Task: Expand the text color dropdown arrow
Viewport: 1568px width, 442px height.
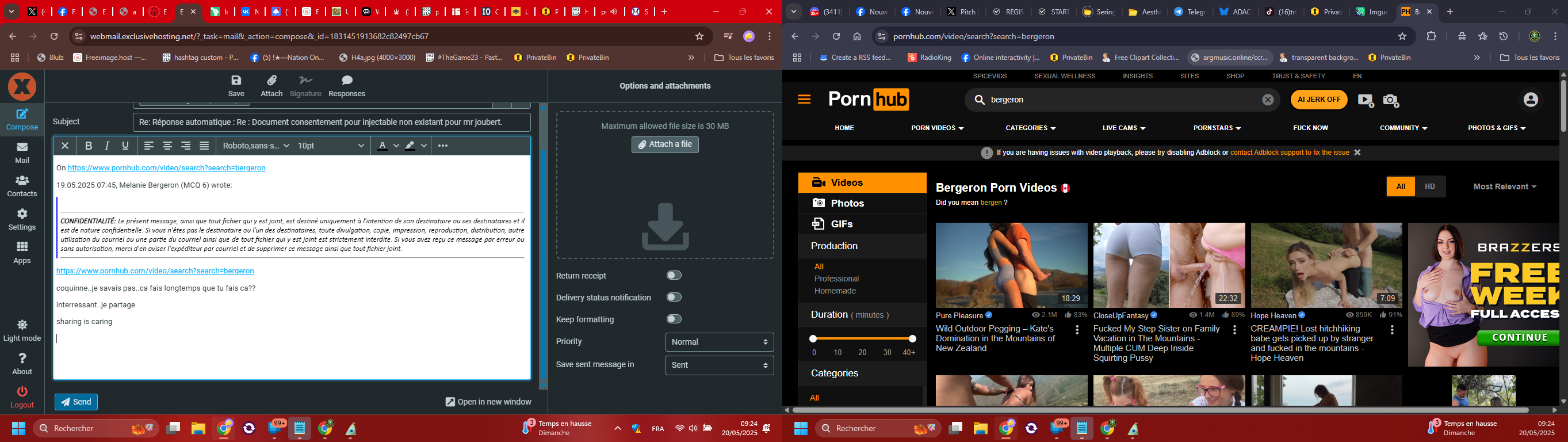Action: point(396,146)
